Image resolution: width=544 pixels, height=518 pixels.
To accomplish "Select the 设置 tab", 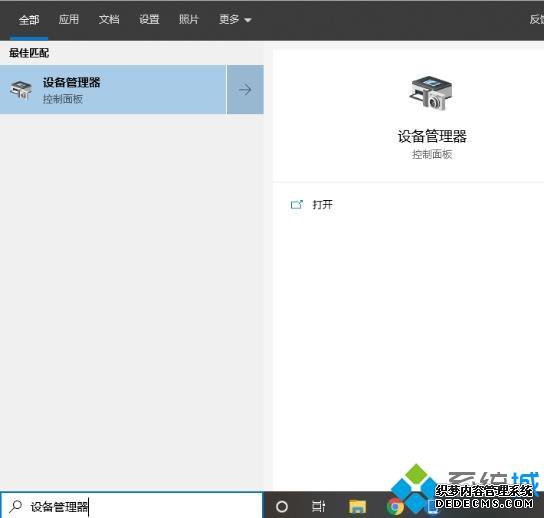I will (149, 19).
